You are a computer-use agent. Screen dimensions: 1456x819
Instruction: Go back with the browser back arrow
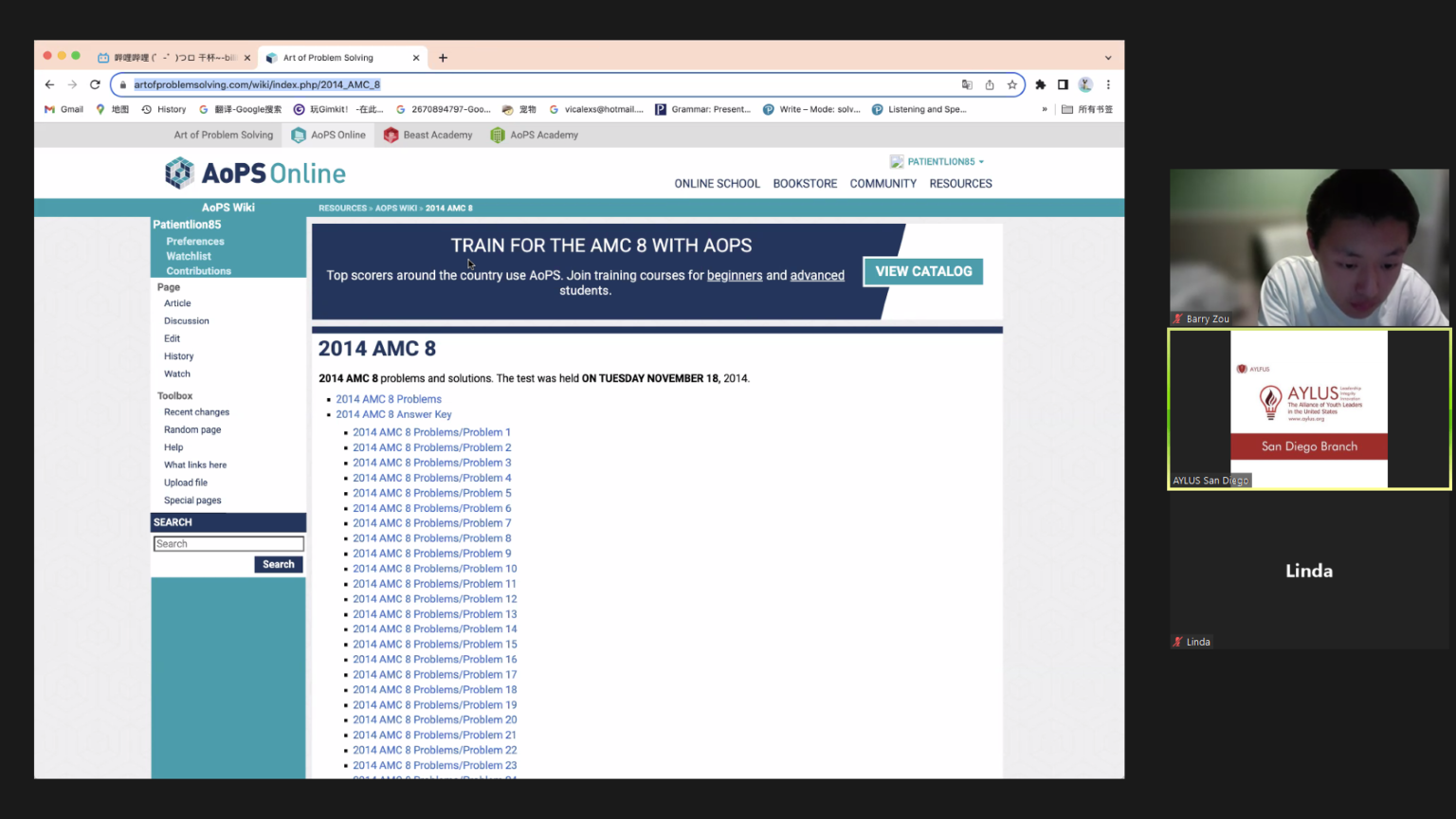pos(49,84)
